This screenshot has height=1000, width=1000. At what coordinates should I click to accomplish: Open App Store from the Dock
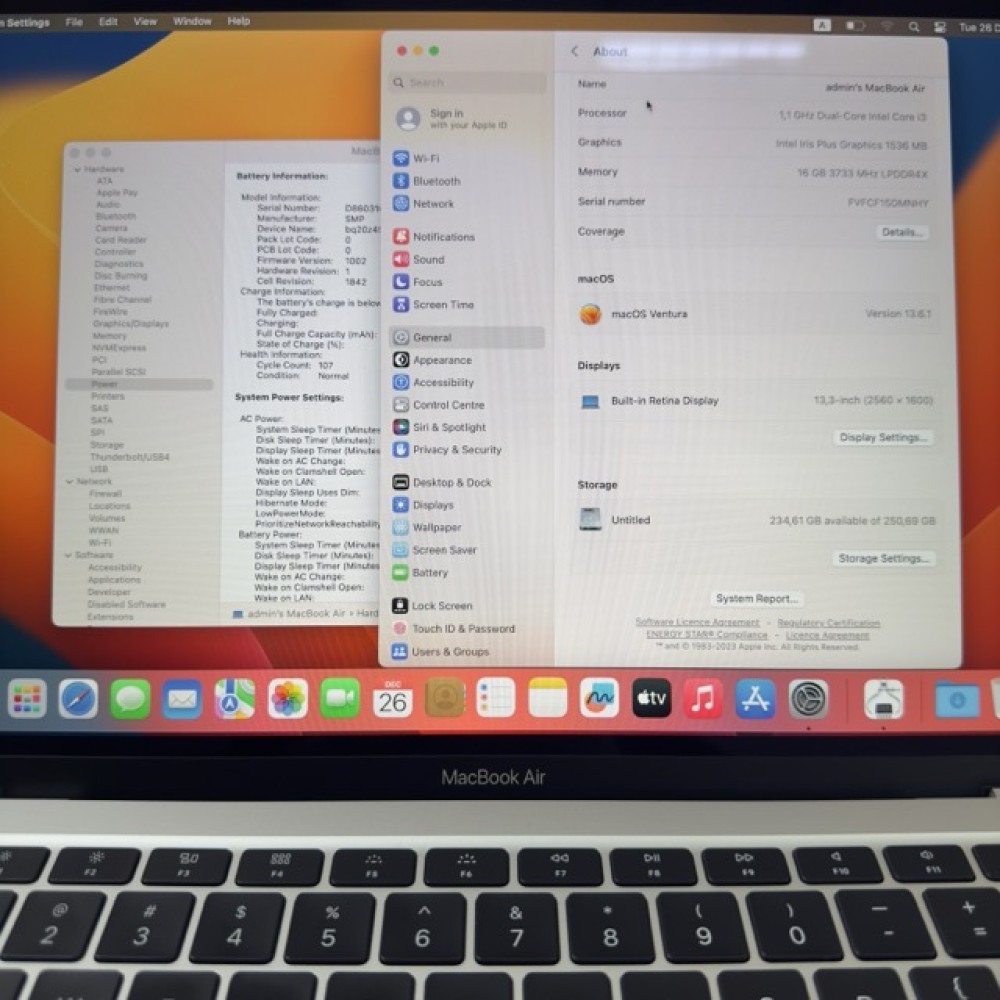coord(755,698)
